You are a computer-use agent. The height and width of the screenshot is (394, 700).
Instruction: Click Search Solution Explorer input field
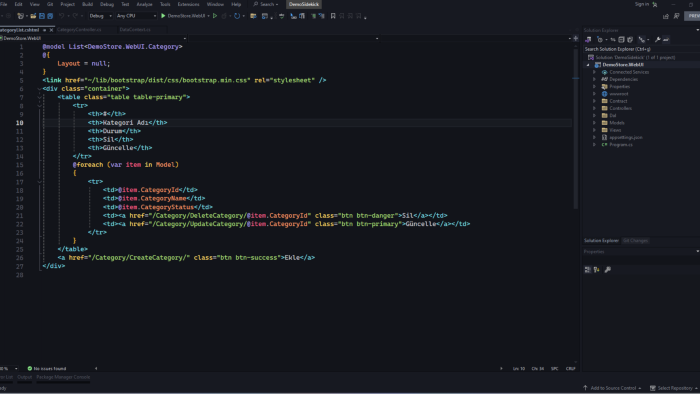pos(641,49)
